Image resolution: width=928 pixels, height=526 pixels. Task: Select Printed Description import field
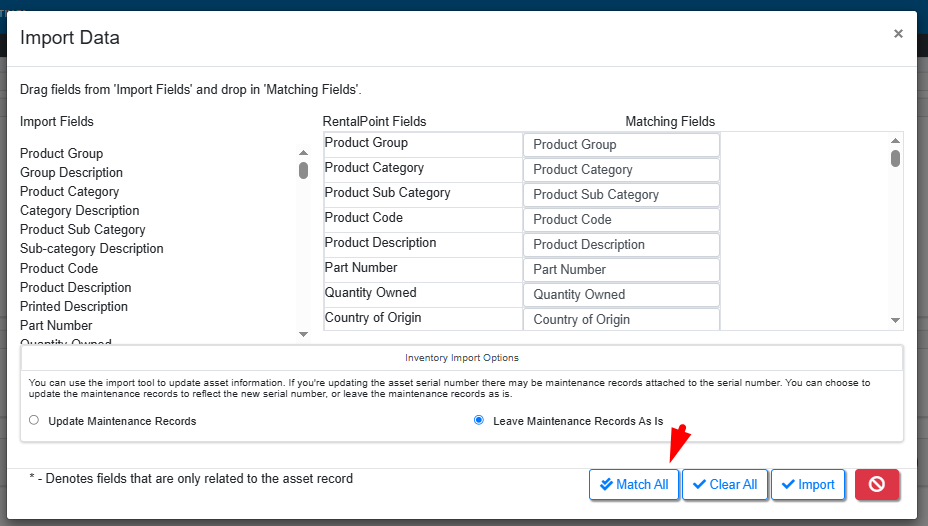[74, 306]
